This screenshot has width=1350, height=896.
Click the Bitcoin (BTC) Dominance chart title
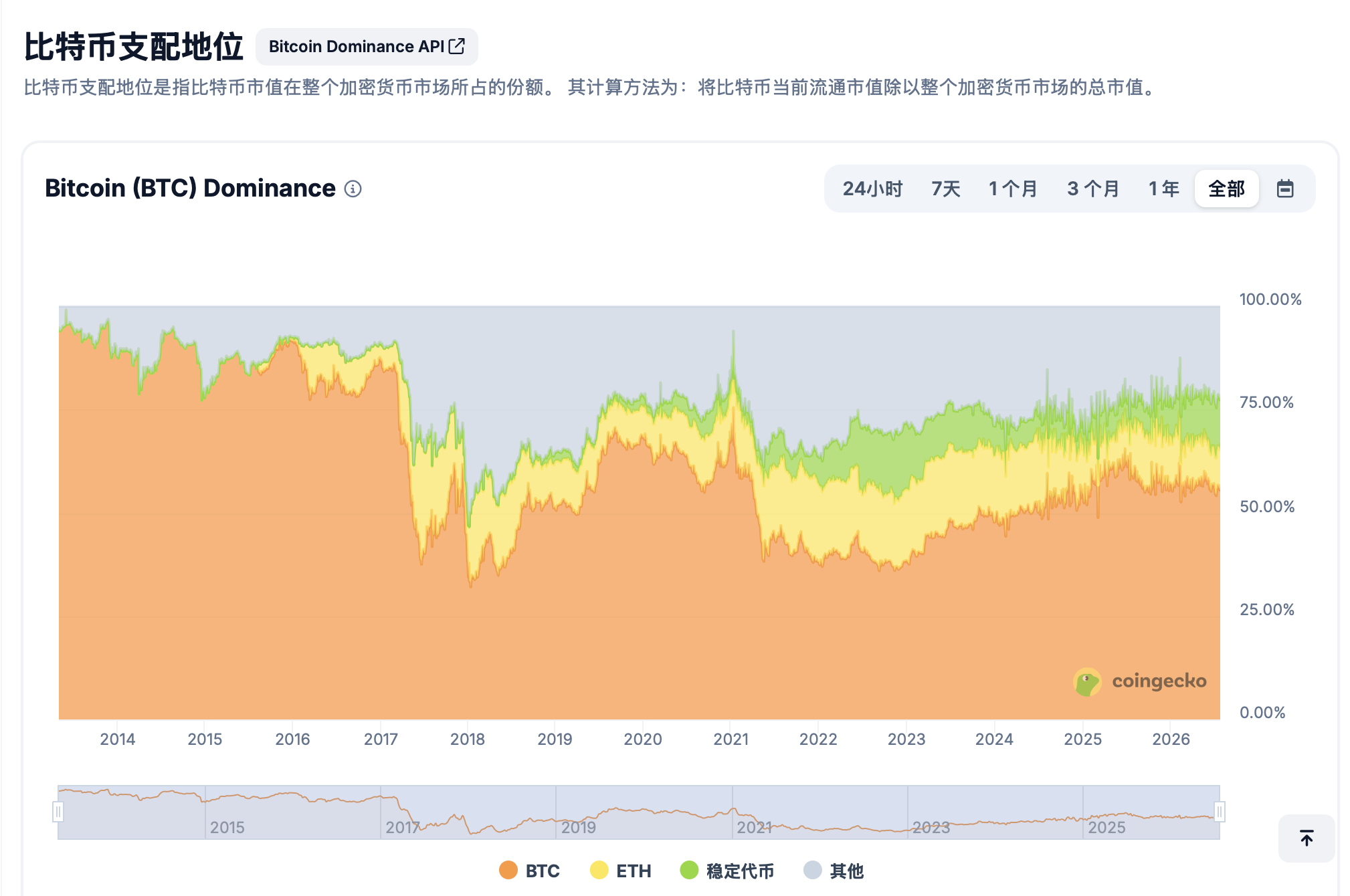[190, 189]
